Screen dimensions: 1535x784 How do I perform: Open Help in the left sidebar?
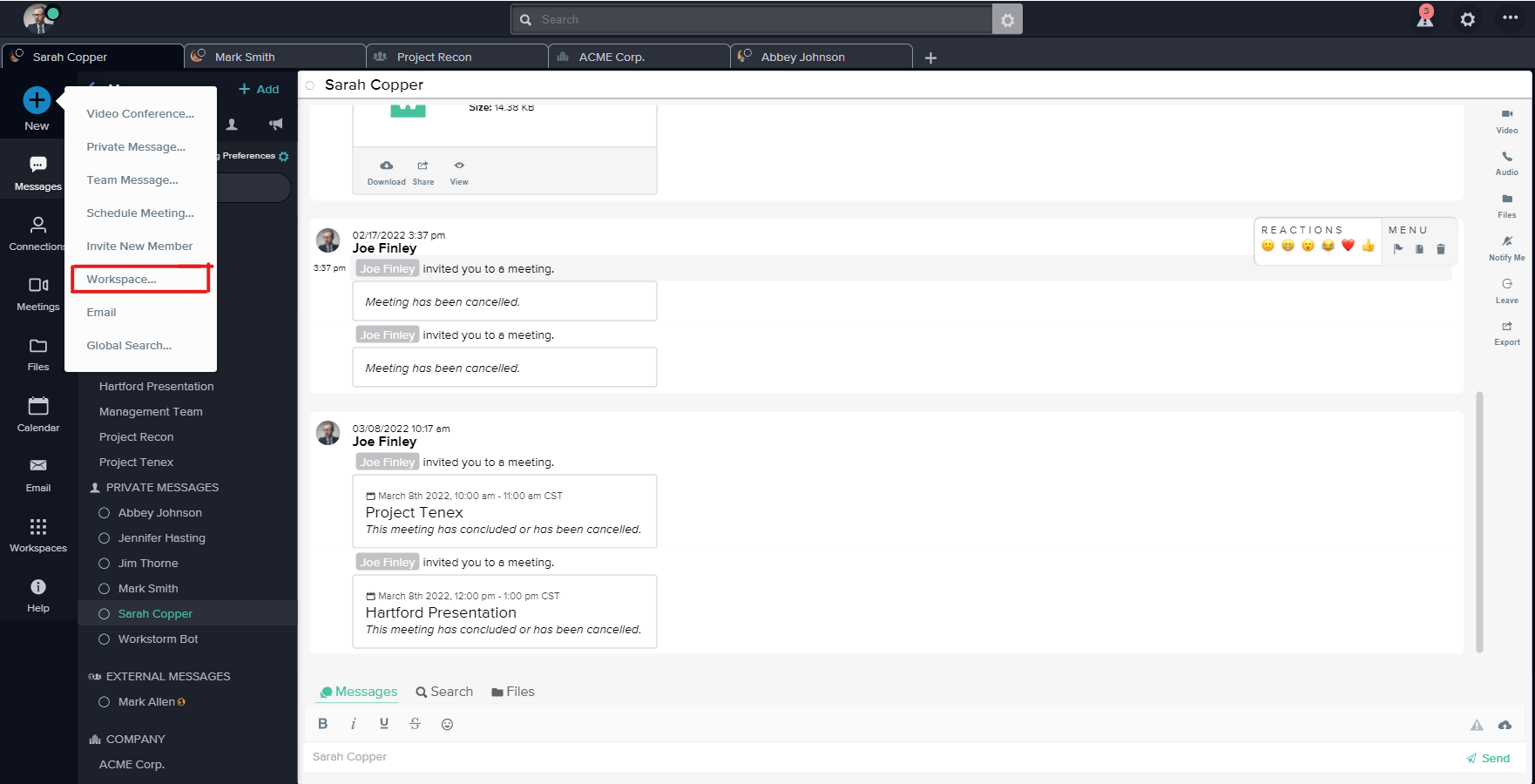(38, 595)
